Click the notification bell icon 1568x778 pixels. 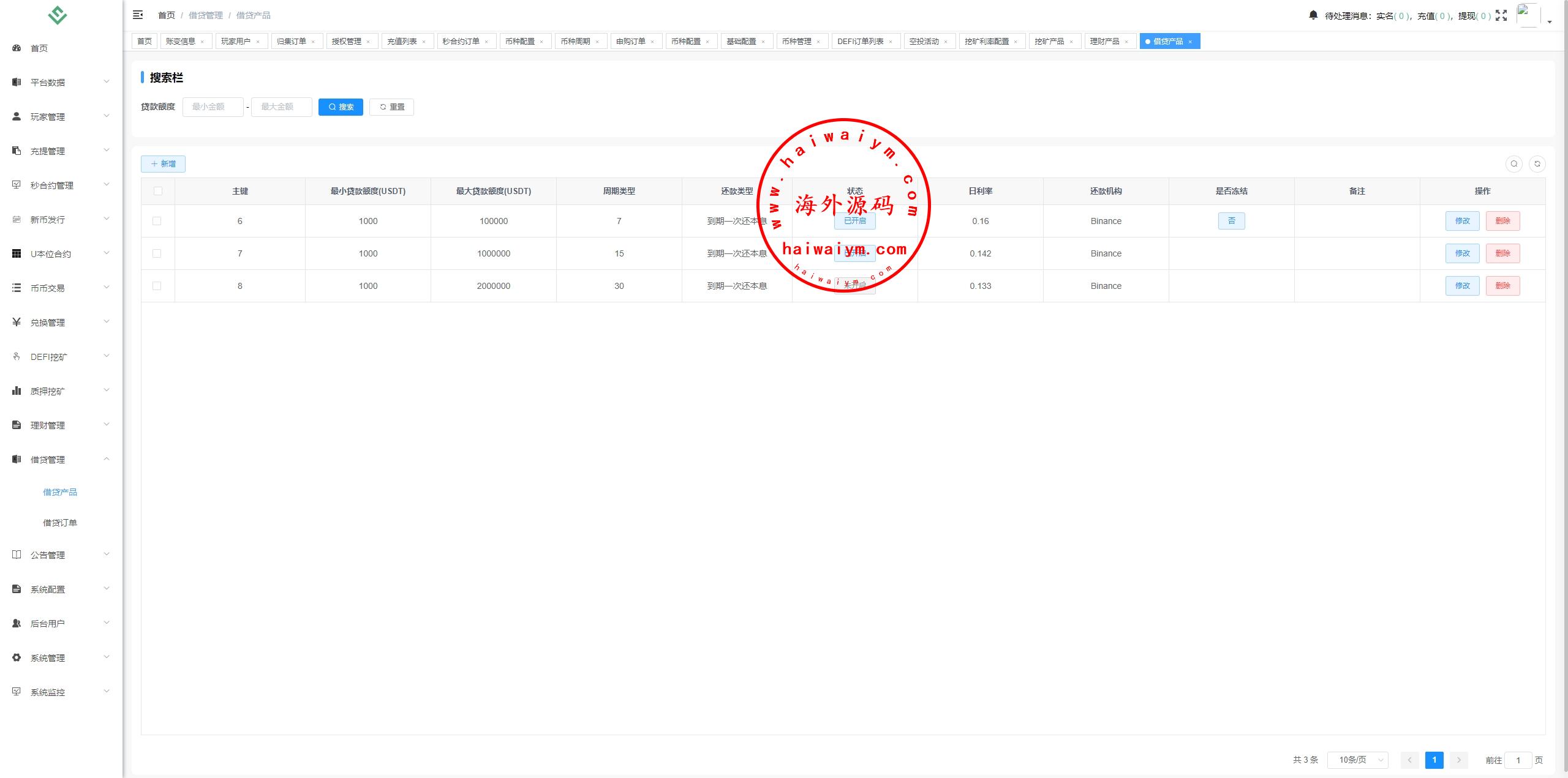coord(1313,15)
